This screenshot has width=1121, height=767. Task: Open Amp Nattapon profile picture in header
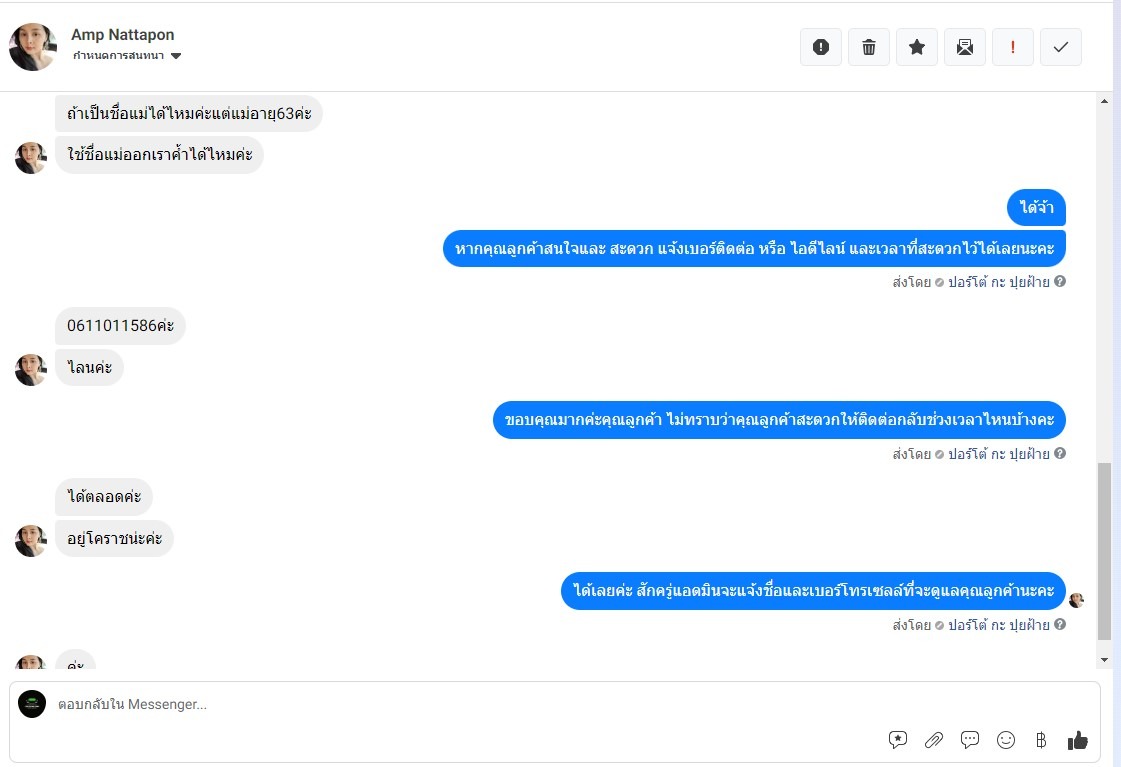33,47
